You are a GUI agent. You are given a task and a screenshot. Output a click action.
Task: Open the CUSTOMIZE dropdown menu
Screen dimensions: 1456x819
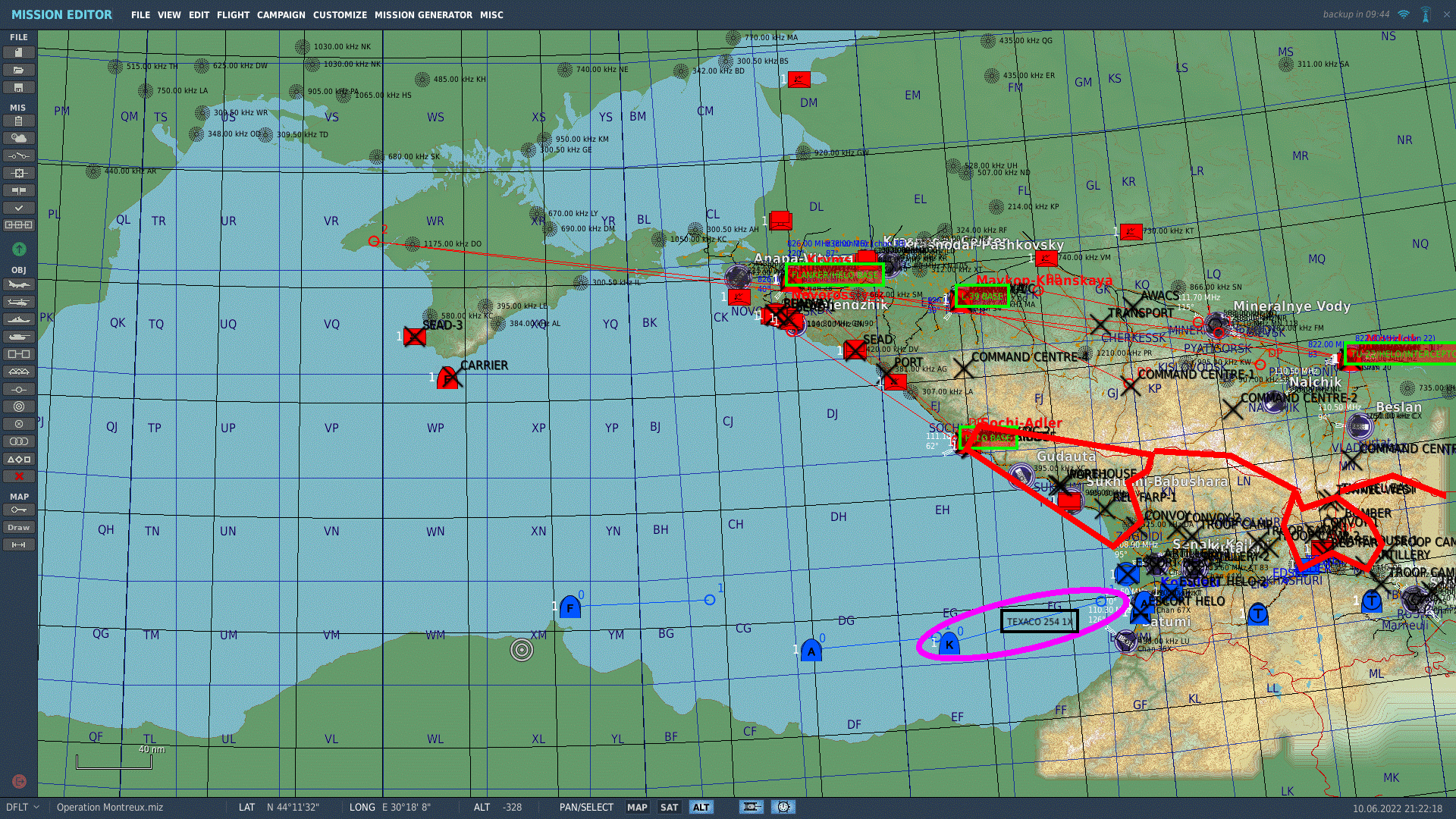tap(340, 15)
